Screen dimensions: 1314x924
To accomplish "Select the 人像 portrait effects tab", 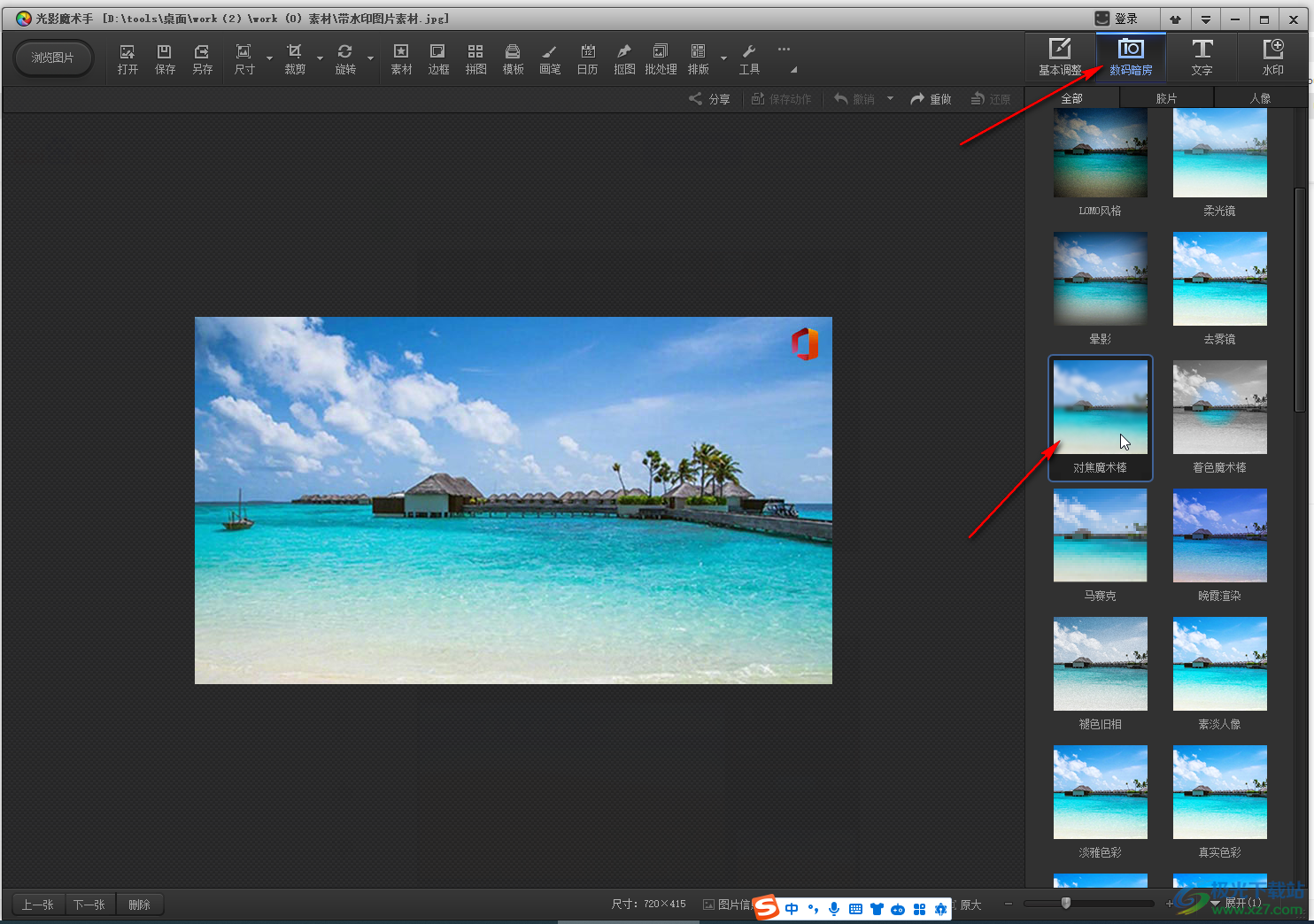I will (1260, 98).
